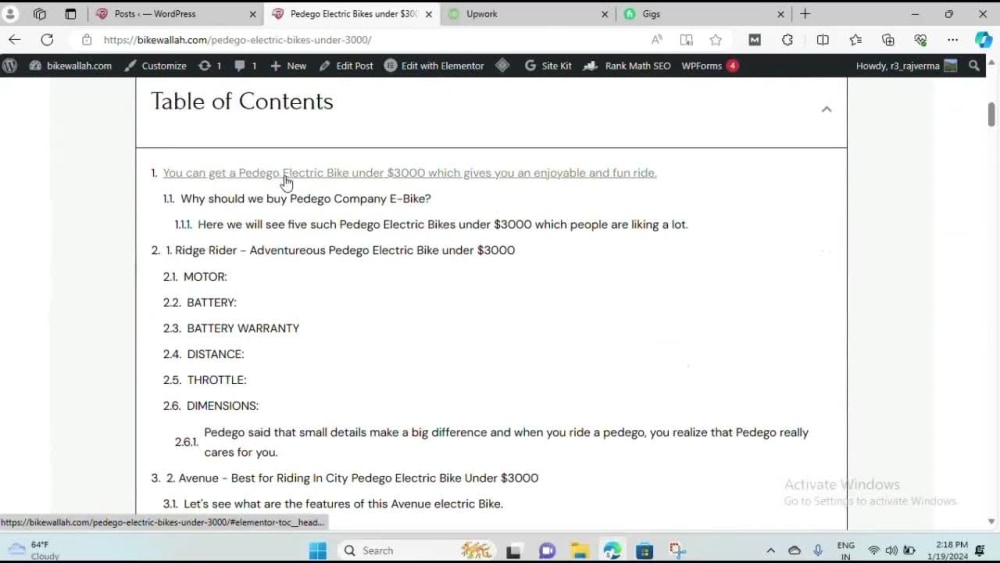Image resolution: width=1000 pixels, height=563 pixels.
Task: Open the favorites list
Action: 856,40
